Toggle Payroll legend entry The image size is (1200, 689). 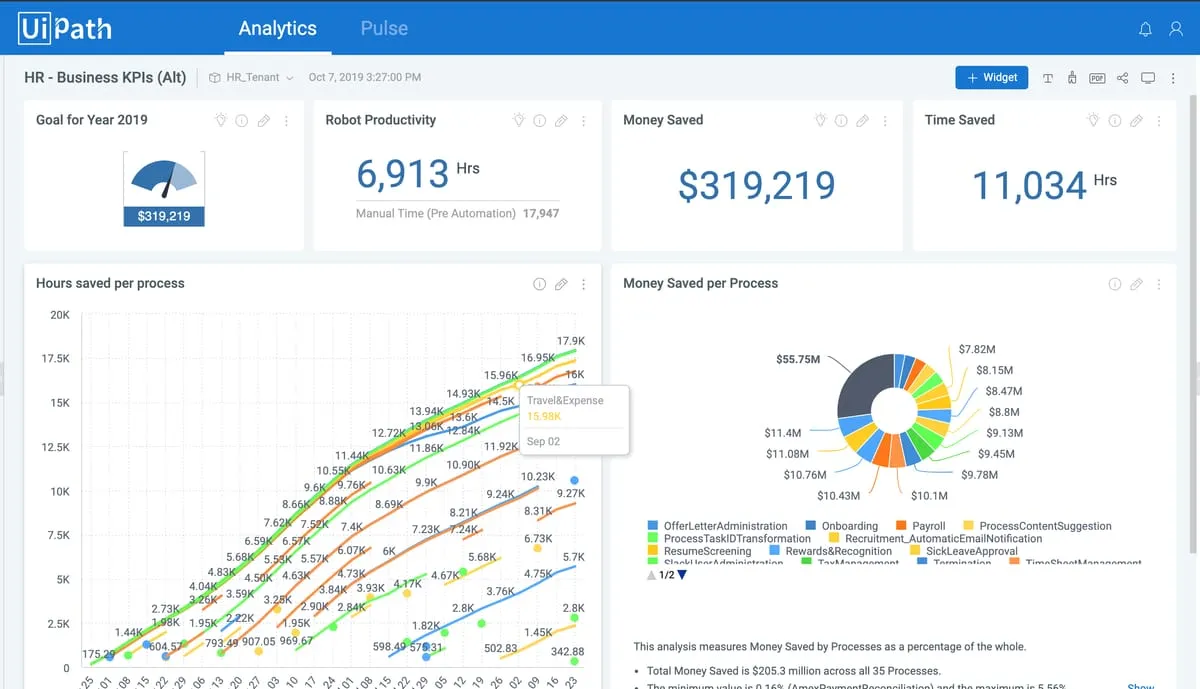[x=921, y=526]
